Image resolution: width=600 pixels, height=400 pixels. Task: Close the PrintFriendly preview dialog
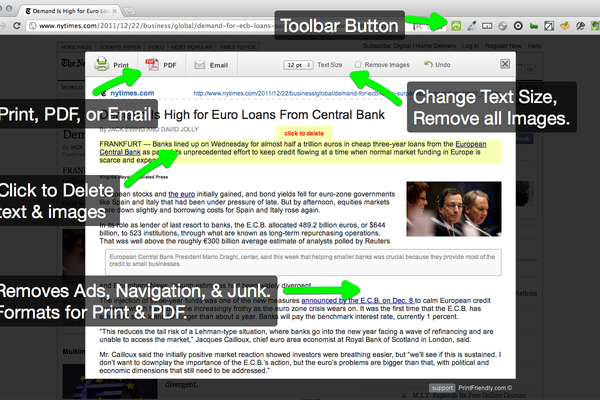(505, 65)
